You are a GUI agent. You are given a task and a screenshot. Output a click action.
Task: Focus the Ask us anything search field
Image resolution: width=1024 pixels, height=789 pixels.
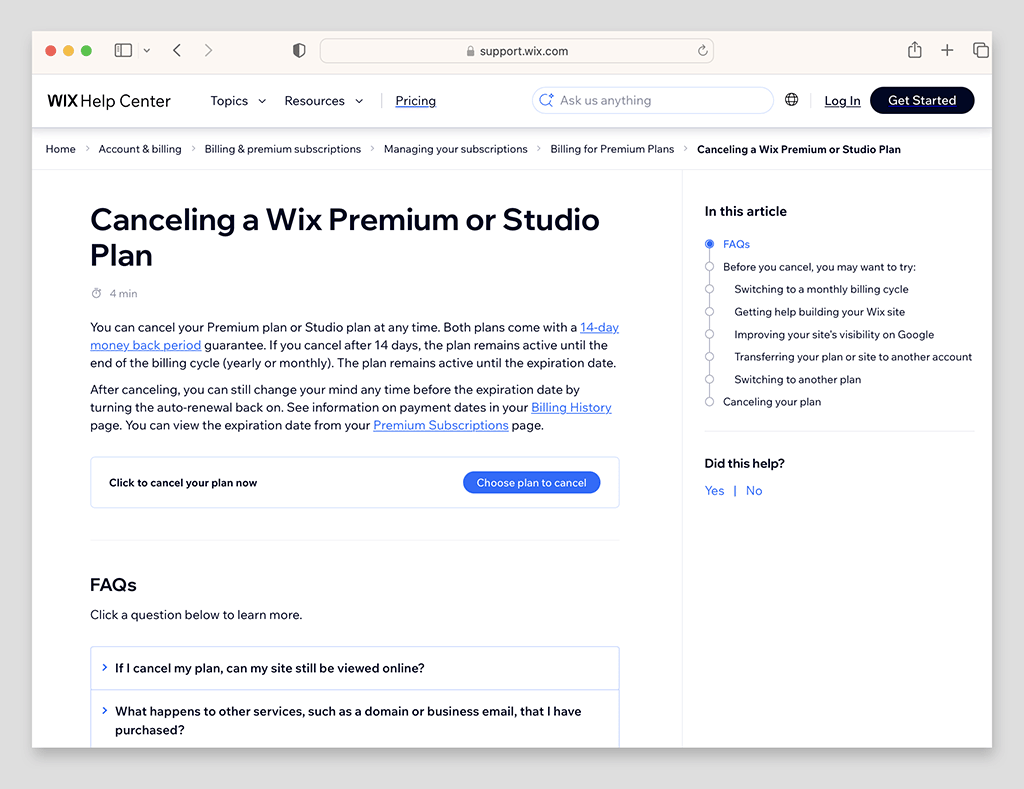(x=652, y=101)
